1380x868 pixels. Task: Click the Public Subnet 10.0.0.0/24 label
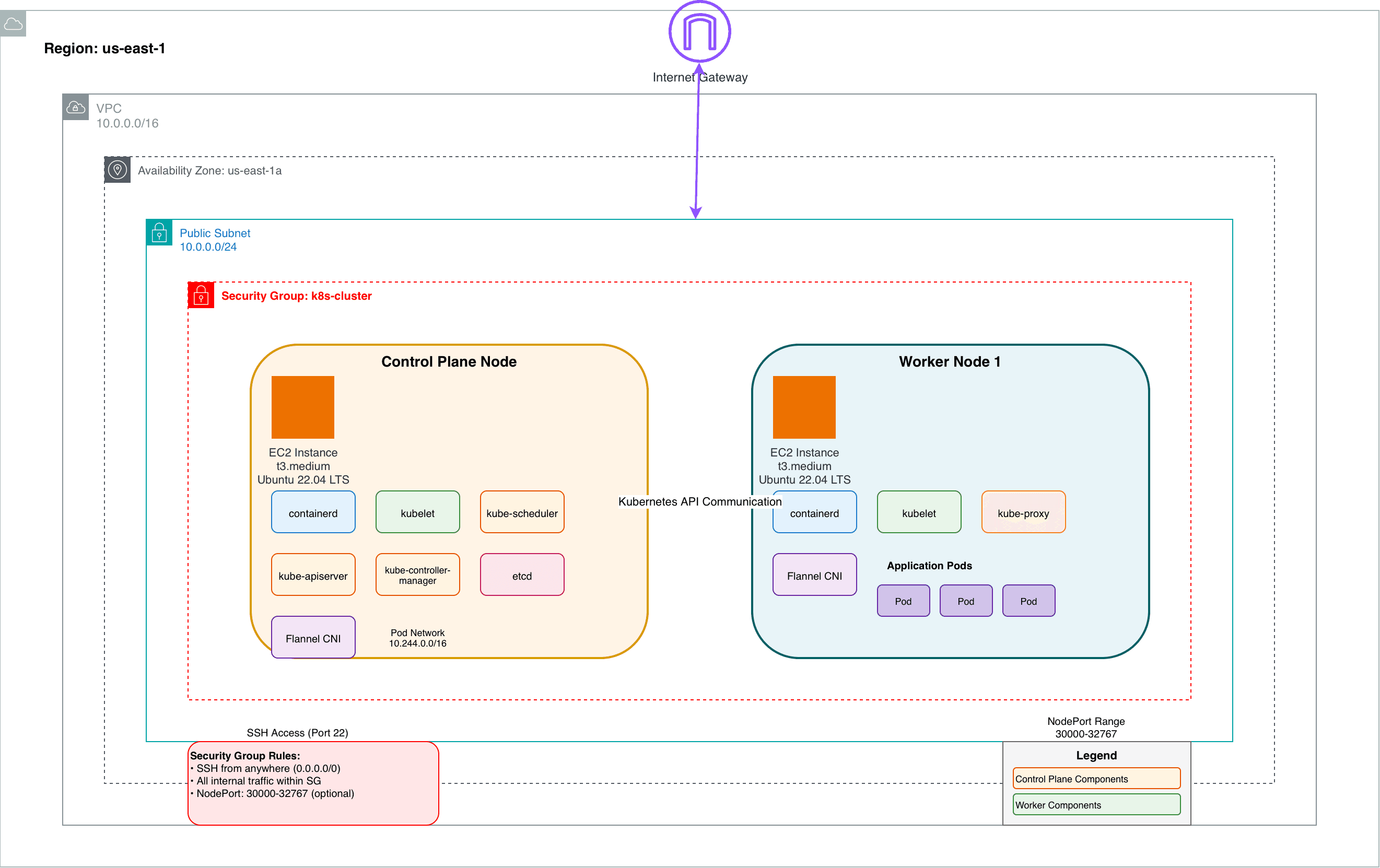point(215,240)
